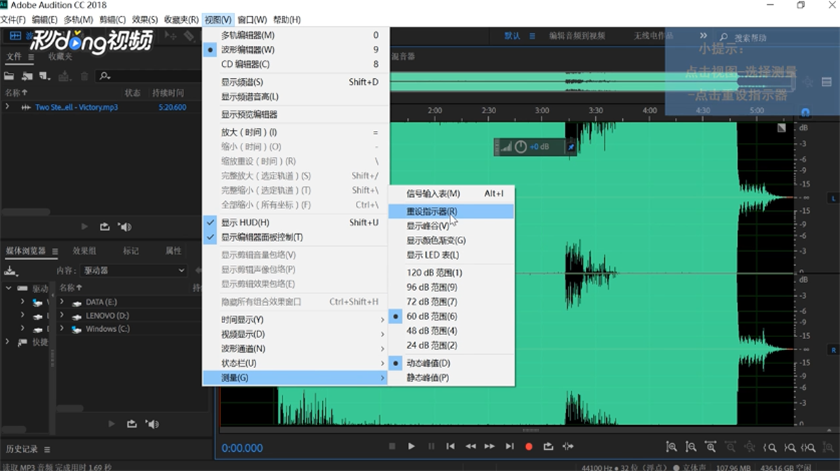Click the waveform editor toolbar button

point(15,36)
